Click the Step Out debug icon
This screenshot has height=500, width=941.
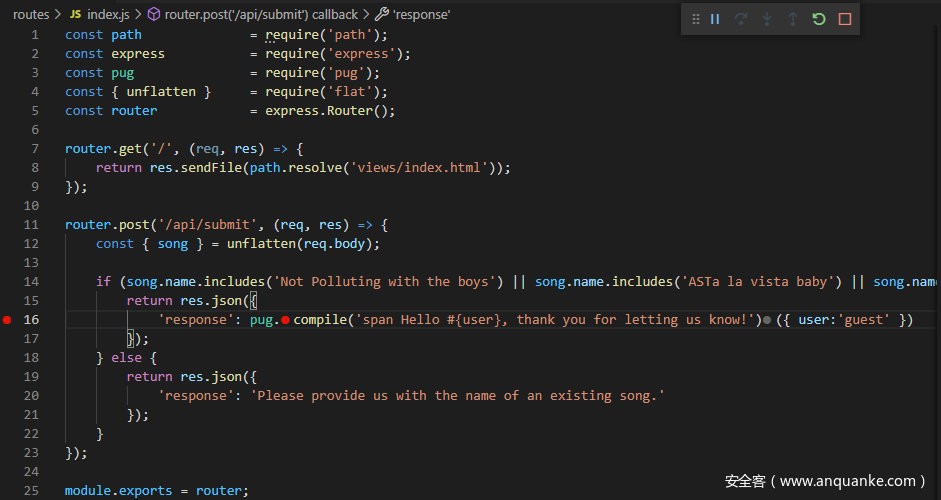click(793, 19)
